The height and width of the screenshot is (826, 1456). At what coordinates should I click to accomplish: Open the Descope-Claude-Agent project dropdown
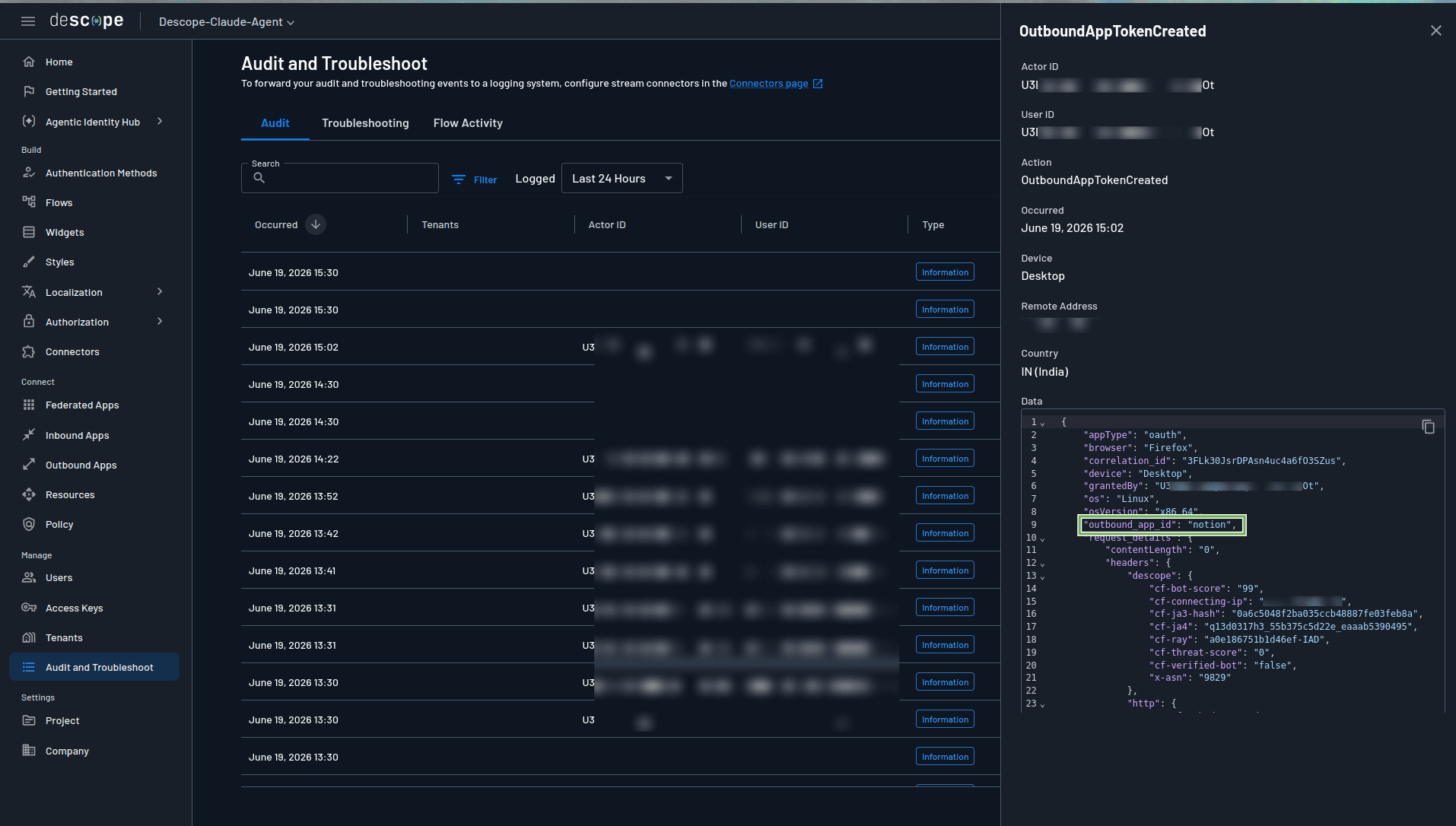point(226,22)
